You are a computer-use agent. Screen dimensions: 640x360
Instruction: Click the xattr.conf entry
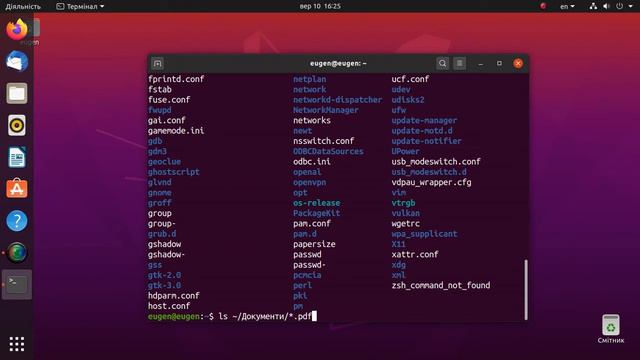click(415, 254)
